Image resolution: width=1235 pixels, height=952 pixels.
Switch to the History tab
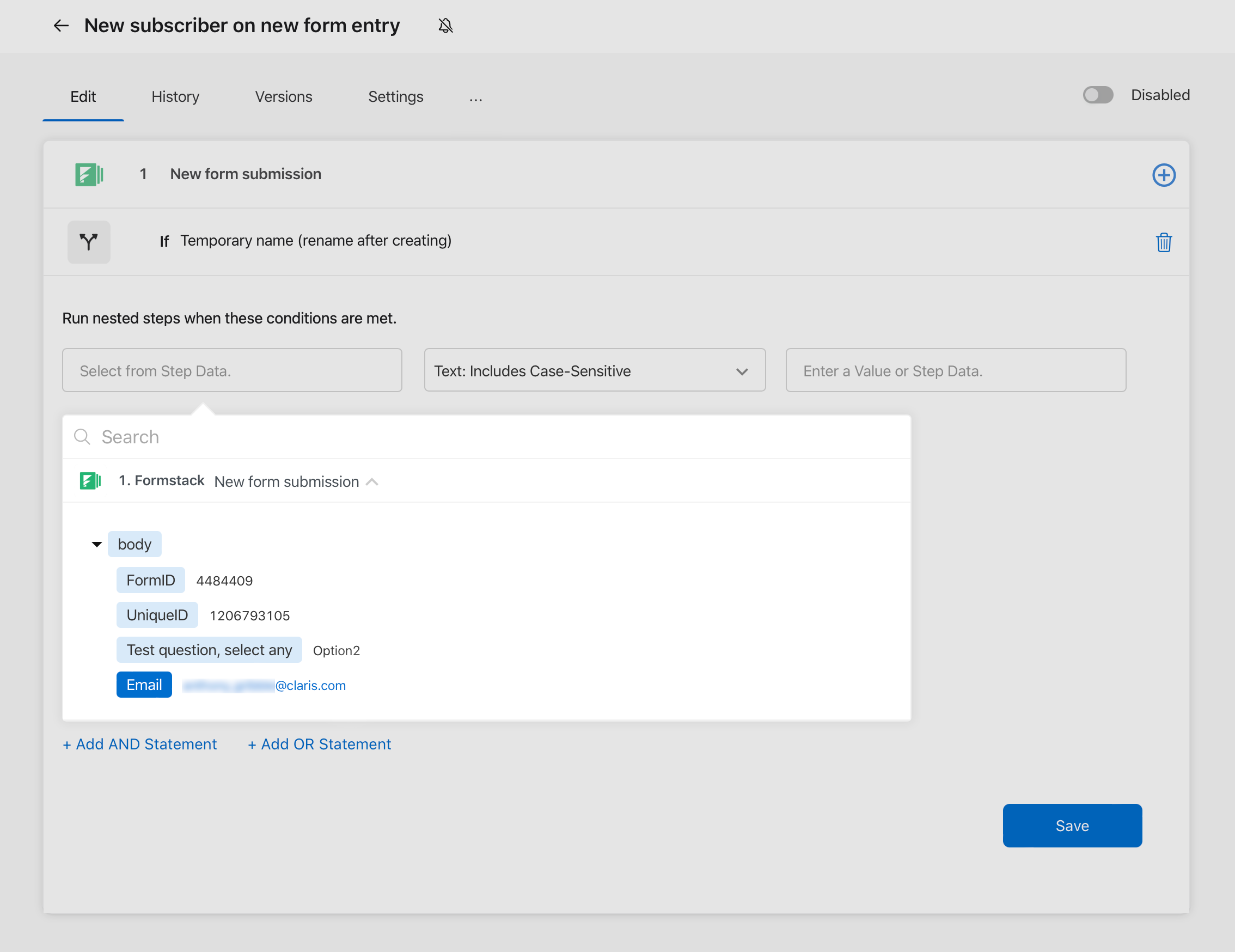[175, 97]
